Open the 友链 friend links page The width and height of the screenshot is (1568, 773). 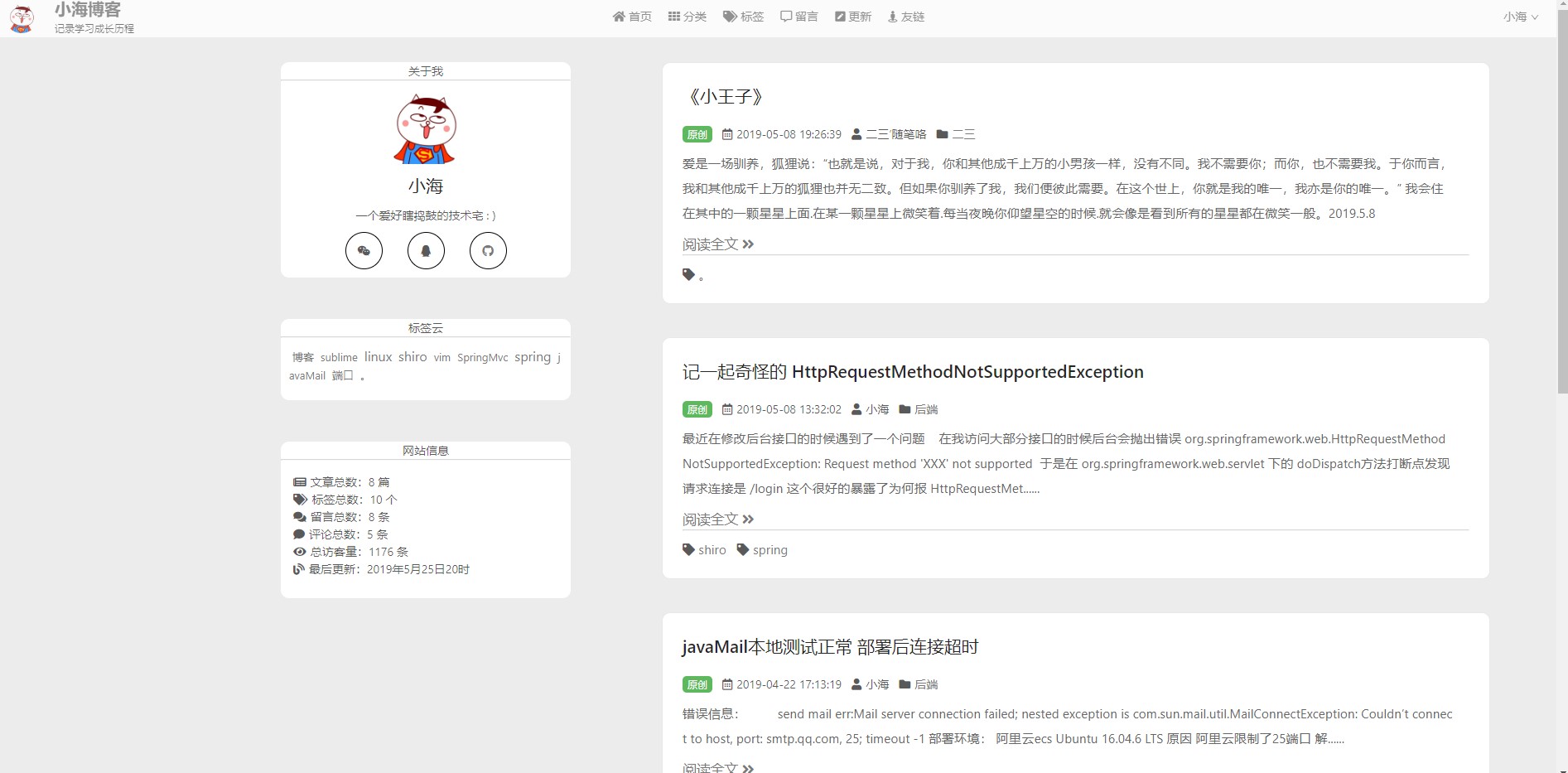coord(906,17)
